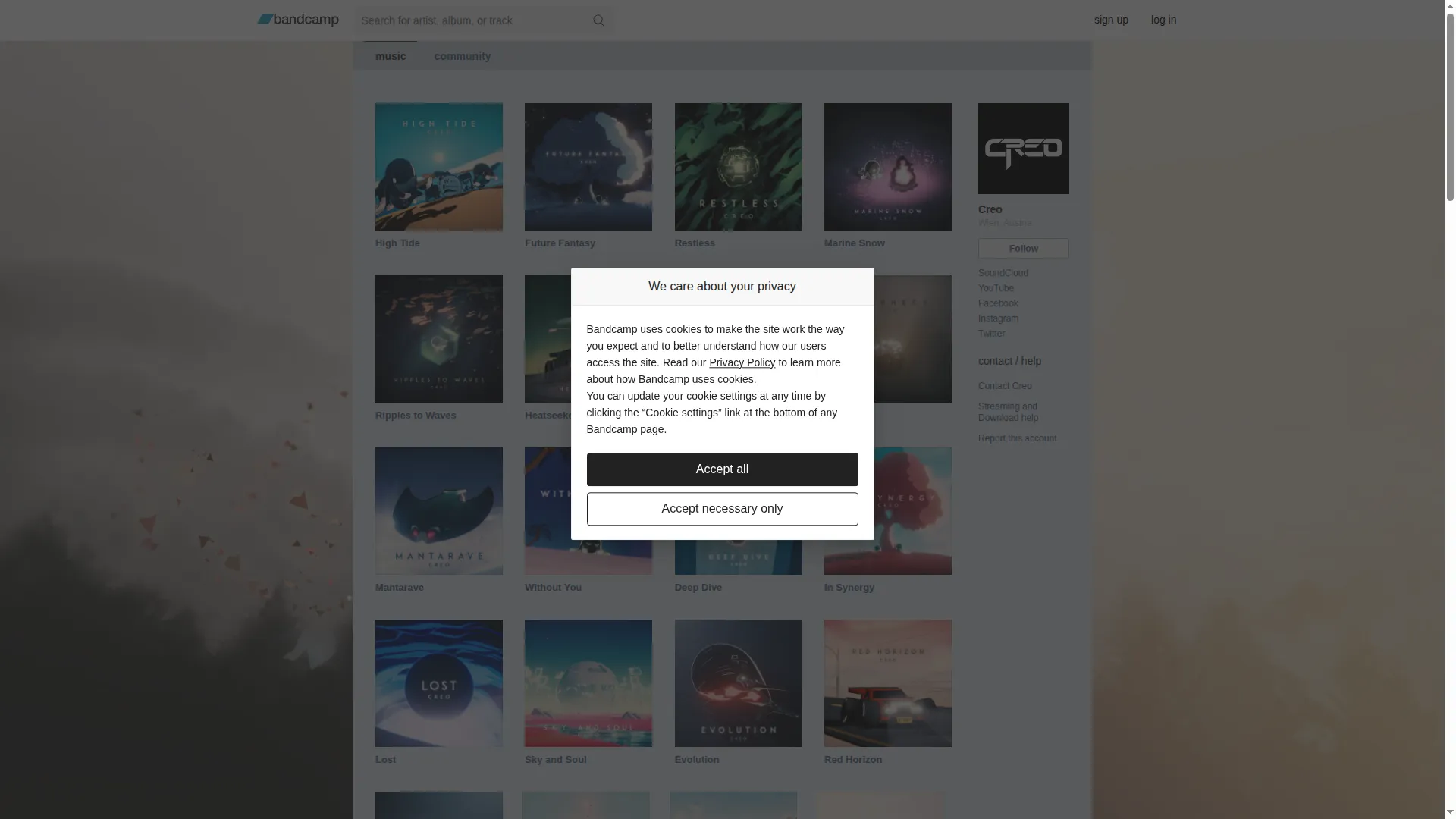Open the Future Fantasy album cover
Viewport: 1456px width, 819px height.
pos(588,167)
